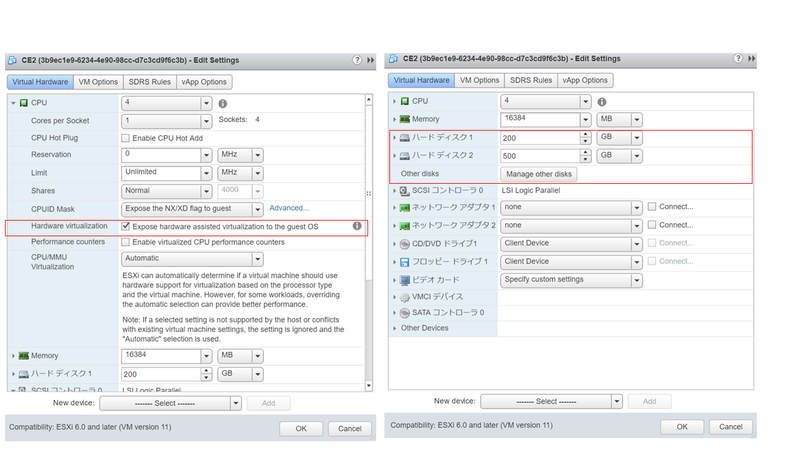Click the CPU info icon in left dialog
The height and width of the screenshot is (450, 800).
[223, 104]
